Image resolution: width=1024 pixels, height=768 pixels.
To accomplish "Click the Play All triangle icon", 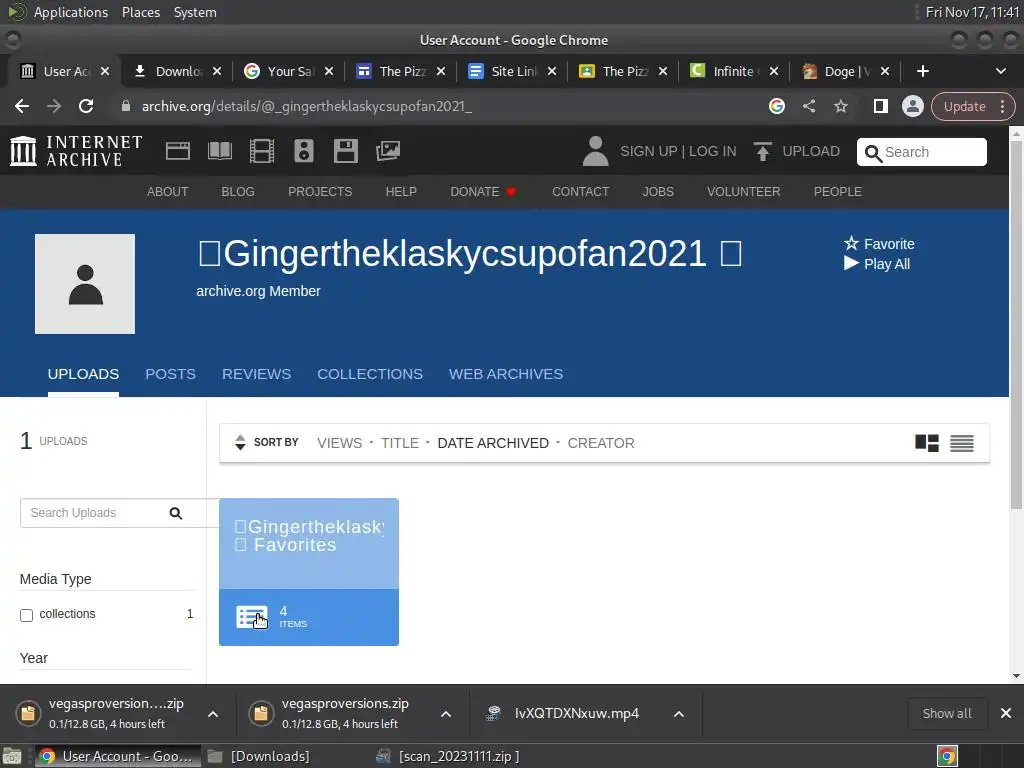I will coord(851,263).
